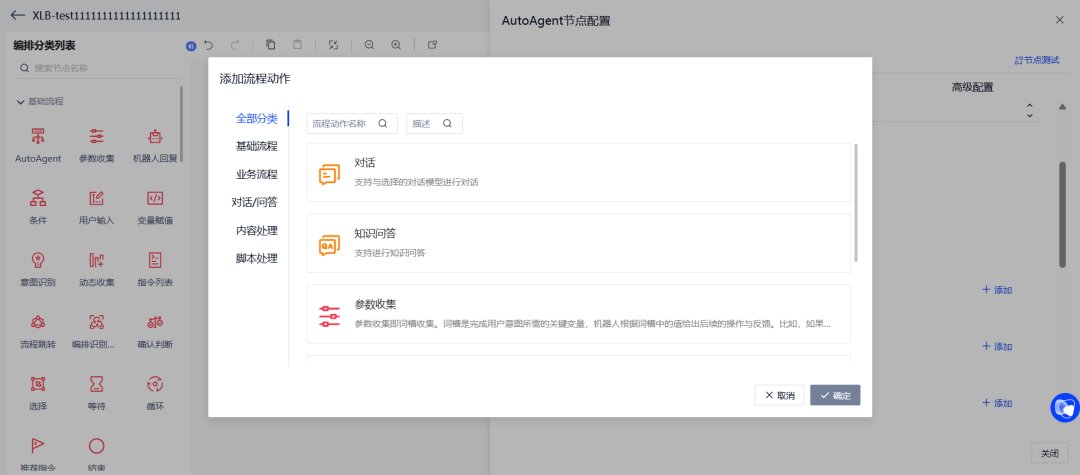Open the spinner arrows in config panel
The width and height of the screenshot is (1080, 475).
(1030, 110)
